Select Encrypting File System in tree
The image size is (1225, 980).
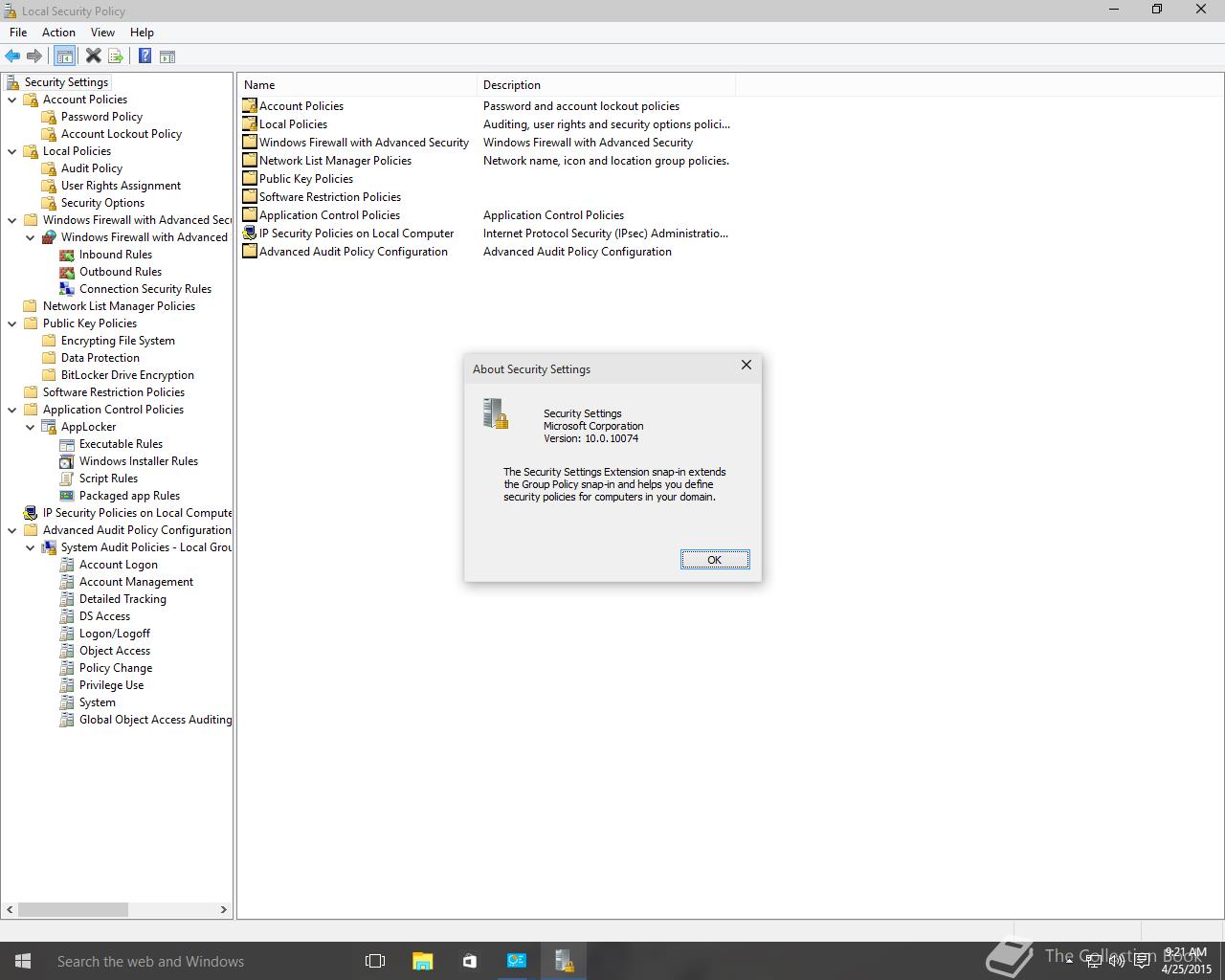pyautogui.click(x=118, y=341)
